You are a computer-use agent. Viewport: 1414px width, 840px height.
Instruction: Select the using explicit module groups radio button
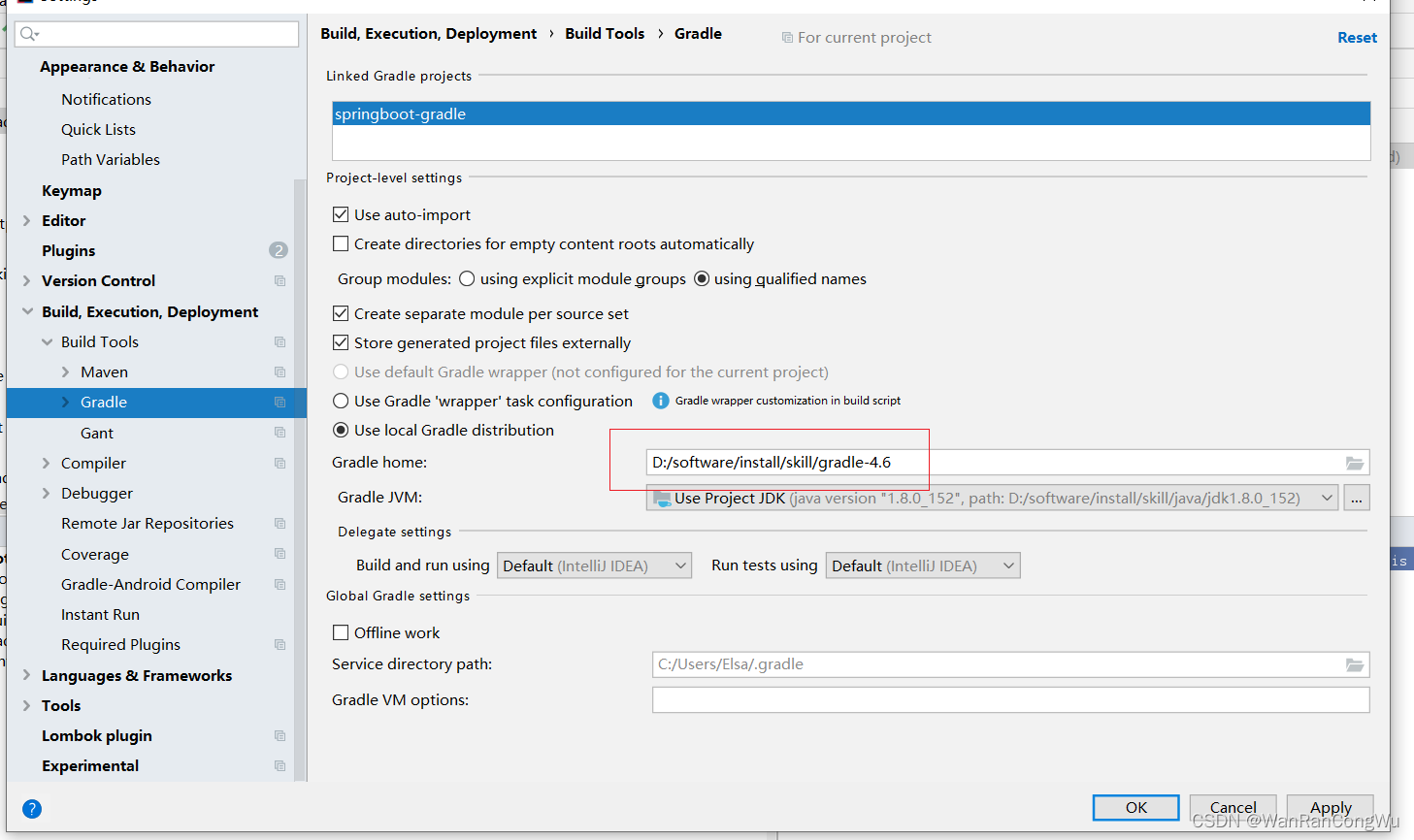point(467,279)
